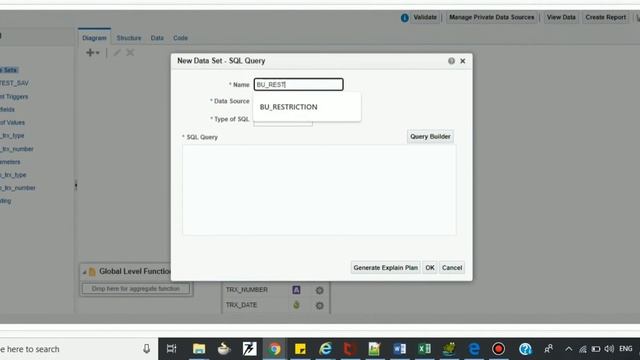Select the Data Sets item in the sidebar

tap(9, 70)
